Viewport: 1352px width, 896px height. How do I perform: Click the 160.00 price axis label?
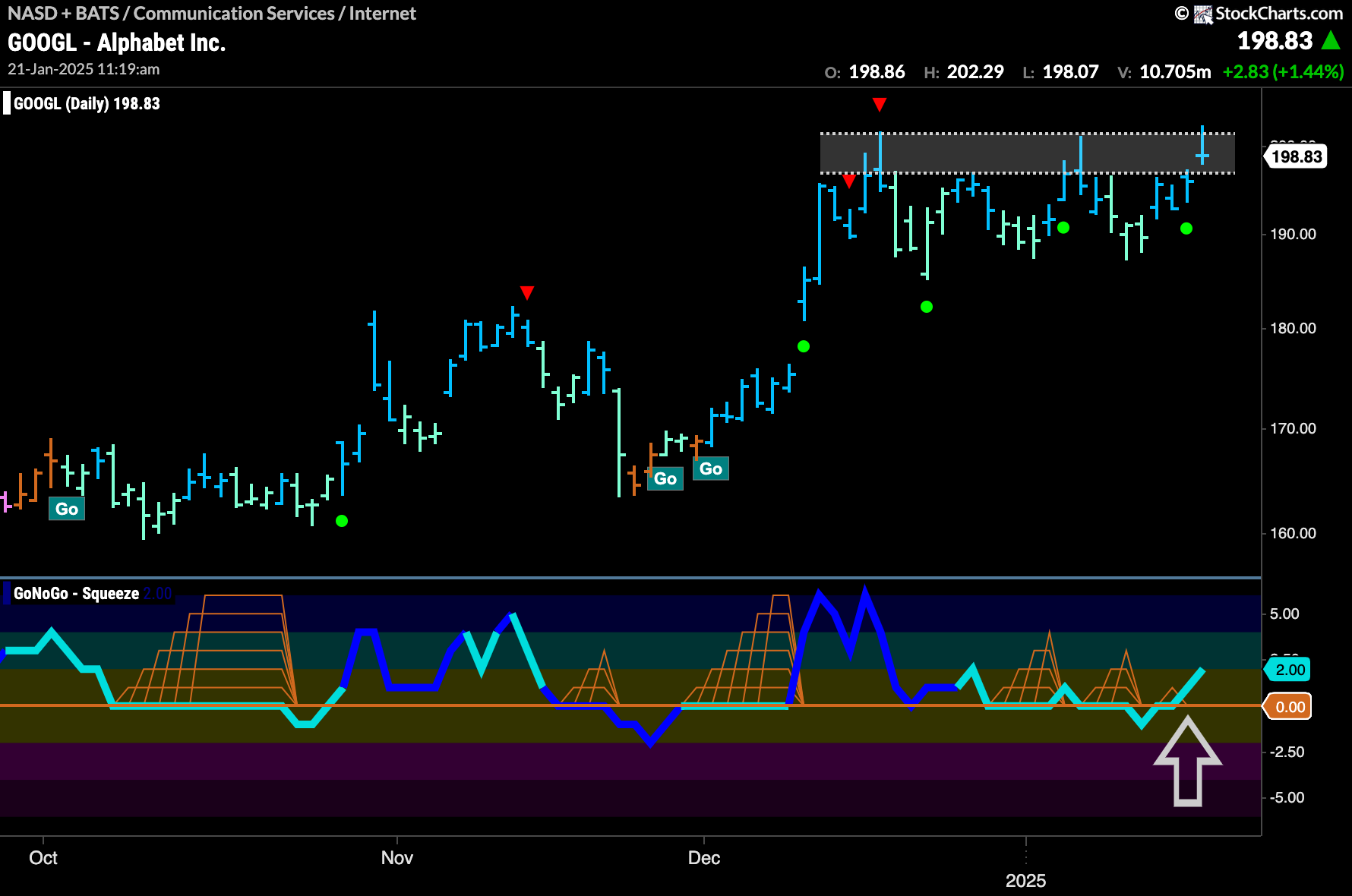(1293, 533)
